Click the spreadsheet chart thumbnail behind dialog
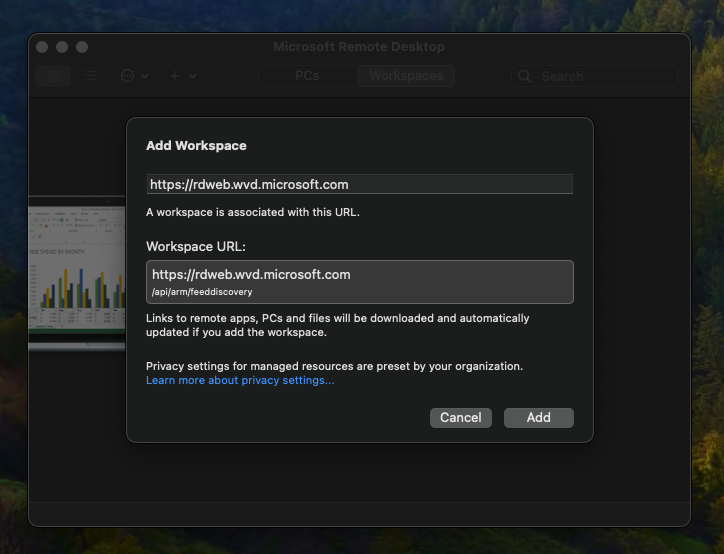Viewport: 724px width, 554px height. tap(77, 273)
